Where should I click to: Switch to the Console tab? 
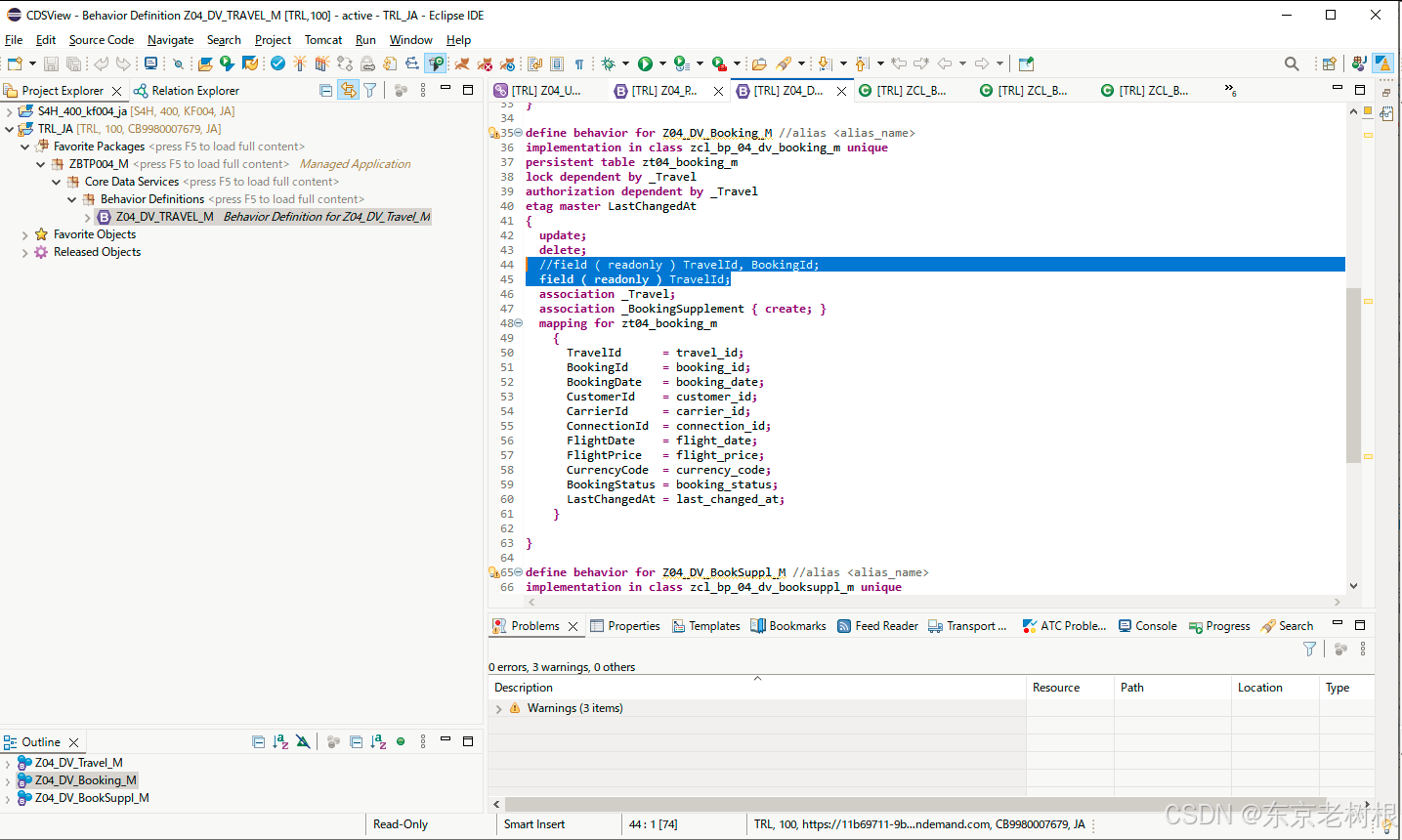1155,626
